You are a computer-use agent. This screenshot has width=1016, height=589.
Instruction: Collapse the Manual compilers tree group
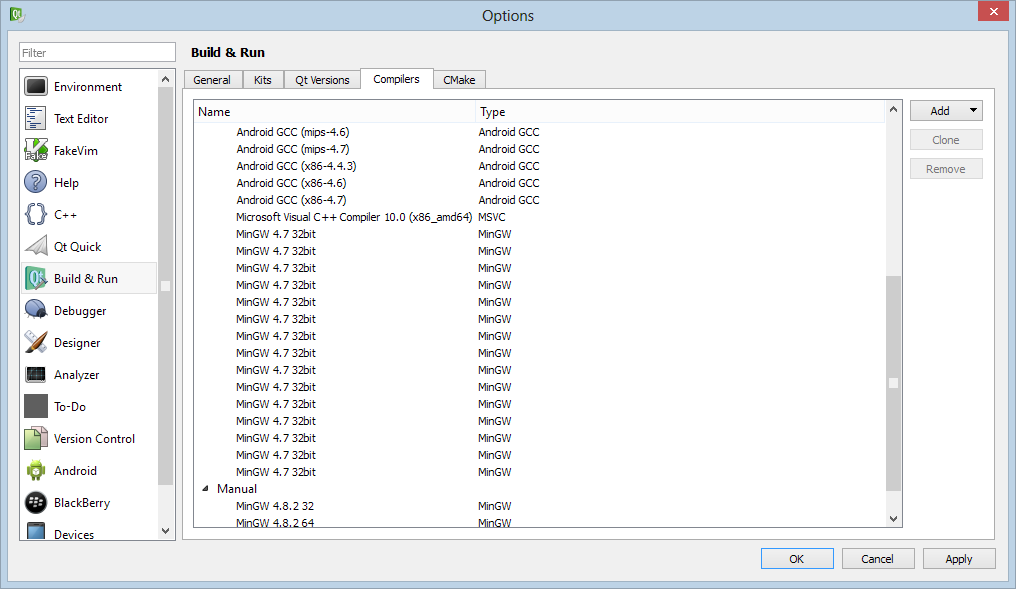click(x=206, y=489)
